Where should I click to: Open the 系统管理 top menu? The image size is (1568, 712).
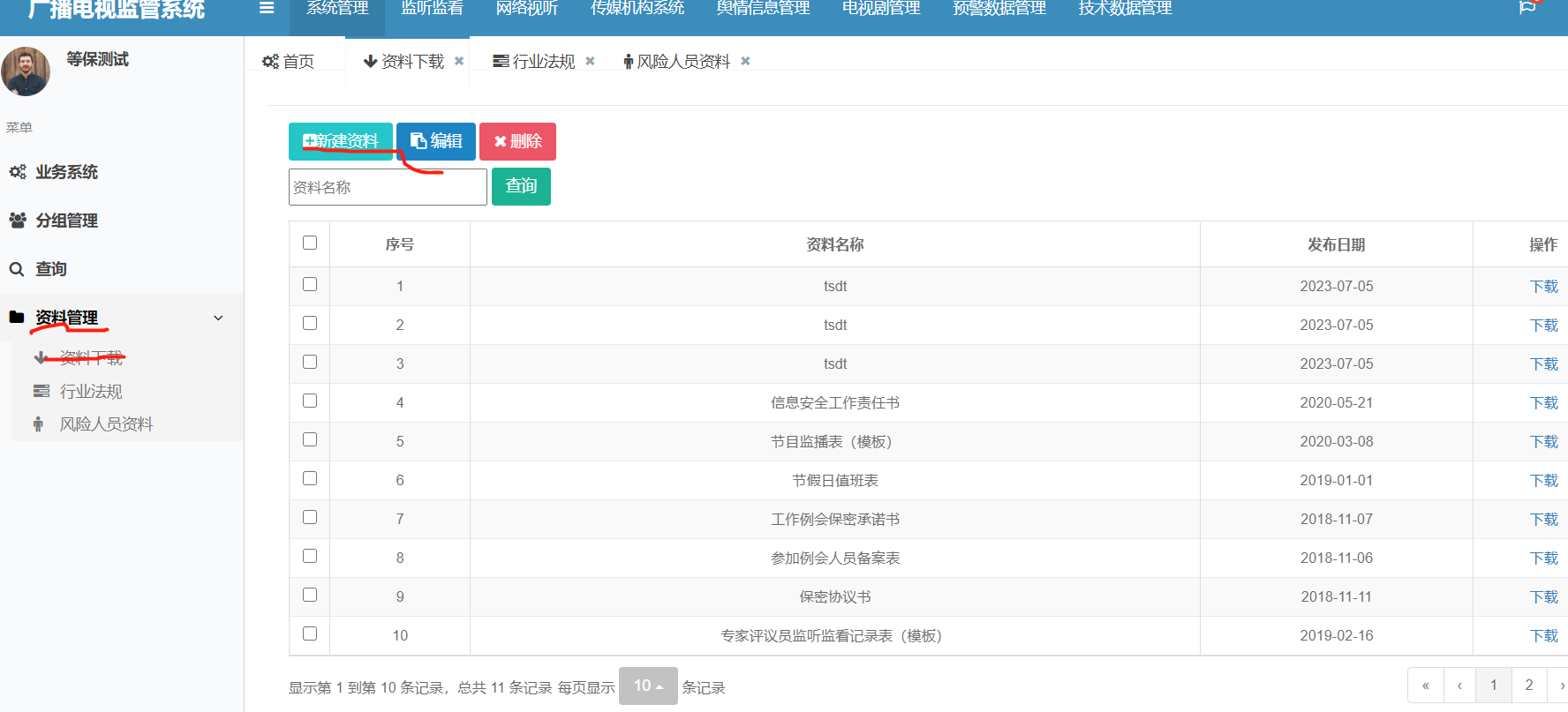click(x=337, y=9)
